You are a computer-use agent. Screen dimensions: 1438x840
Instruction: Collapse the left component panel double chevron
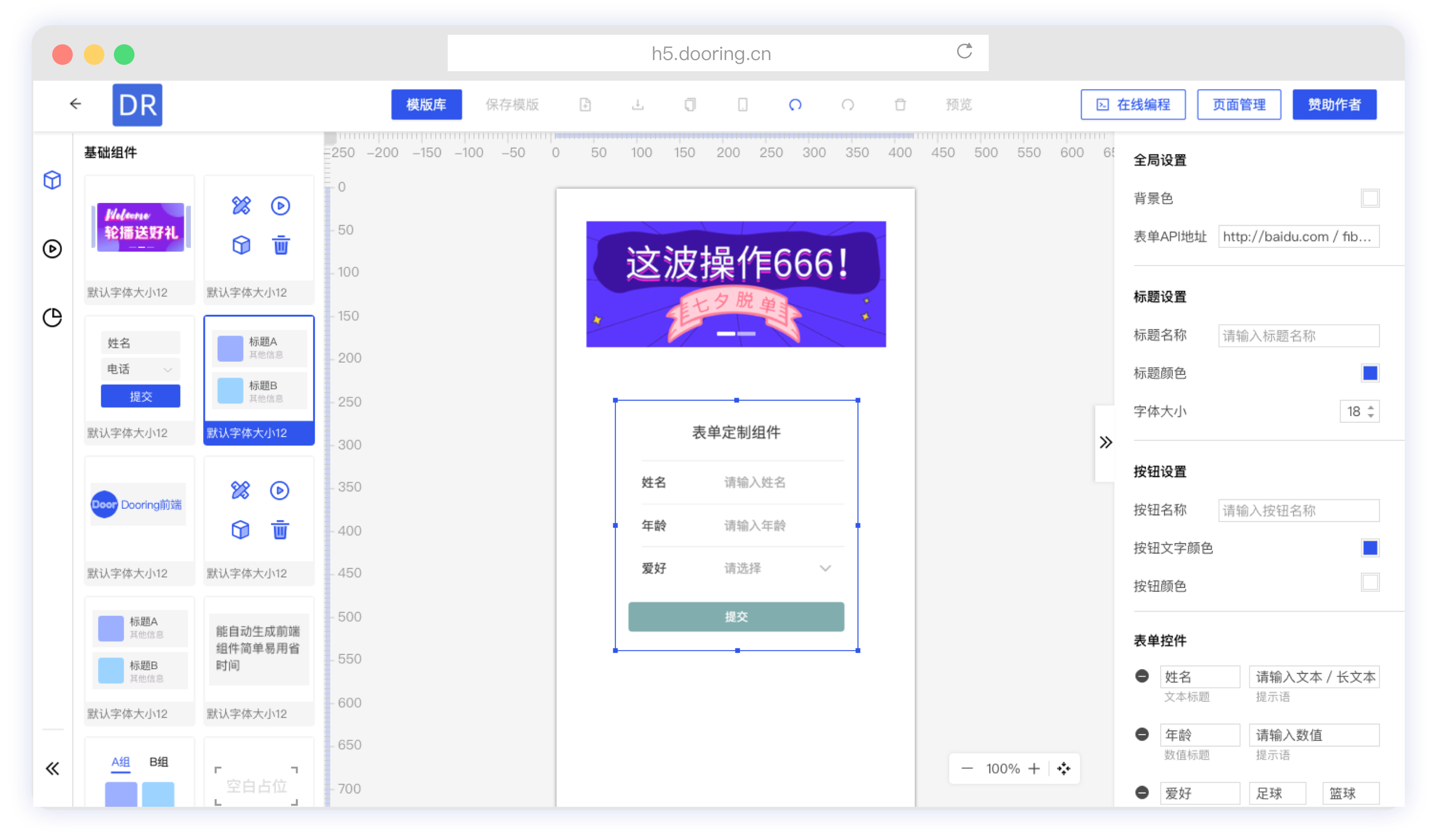point(53,768)
